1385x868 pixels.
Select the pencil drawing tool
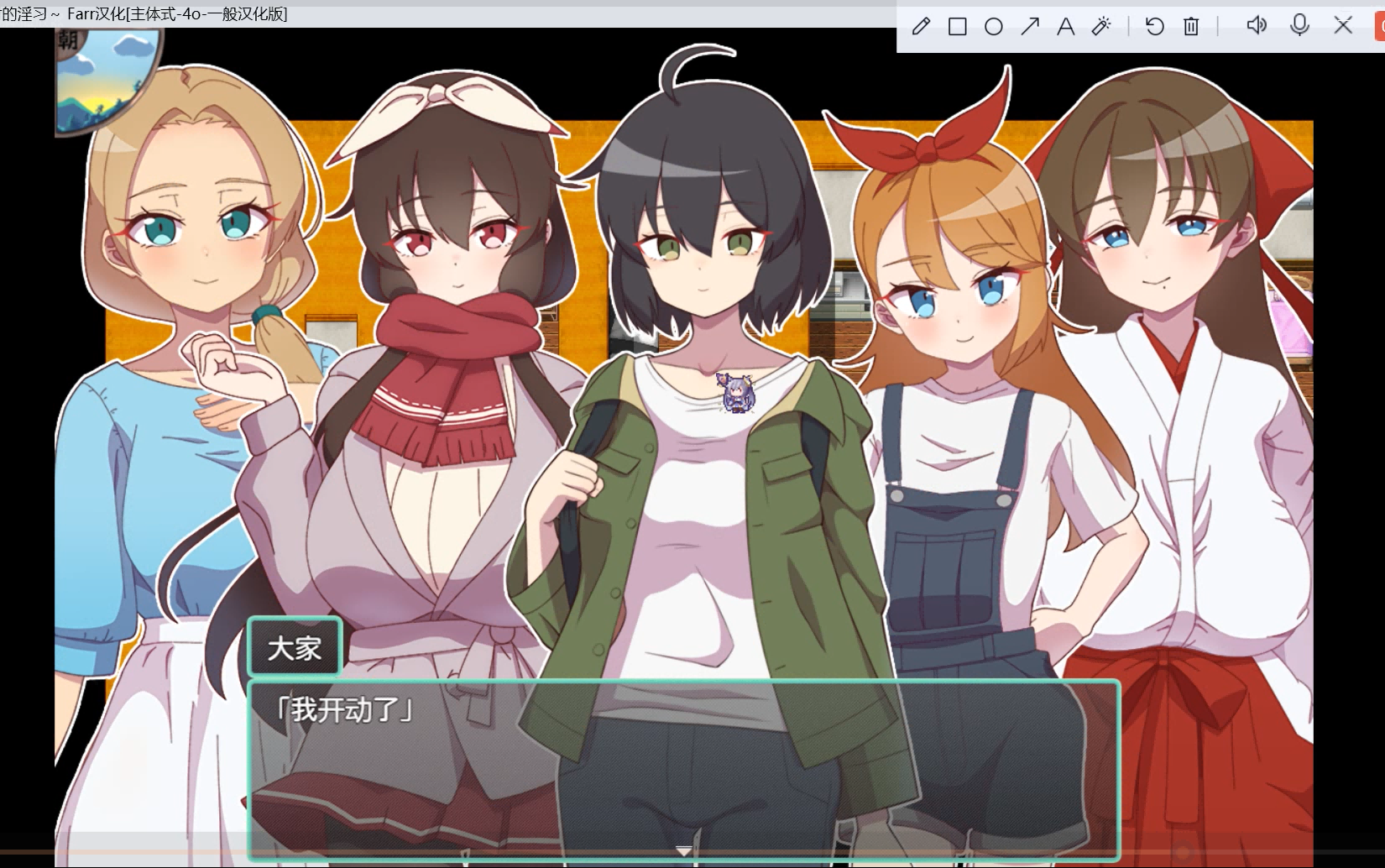(921, 26)
